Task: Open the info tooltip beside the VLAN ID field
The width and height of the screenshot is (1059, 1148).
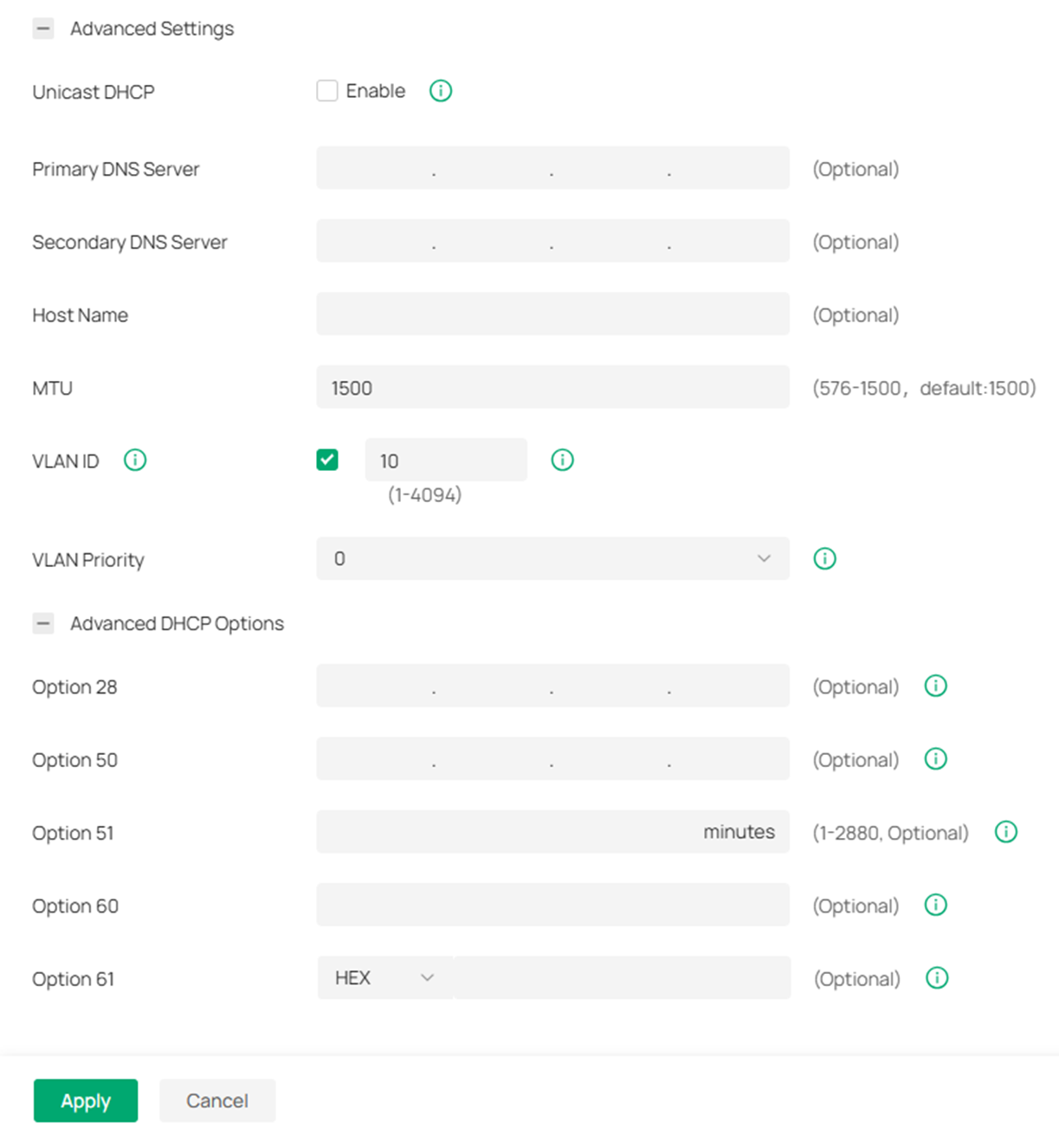Action: (562, 459)
